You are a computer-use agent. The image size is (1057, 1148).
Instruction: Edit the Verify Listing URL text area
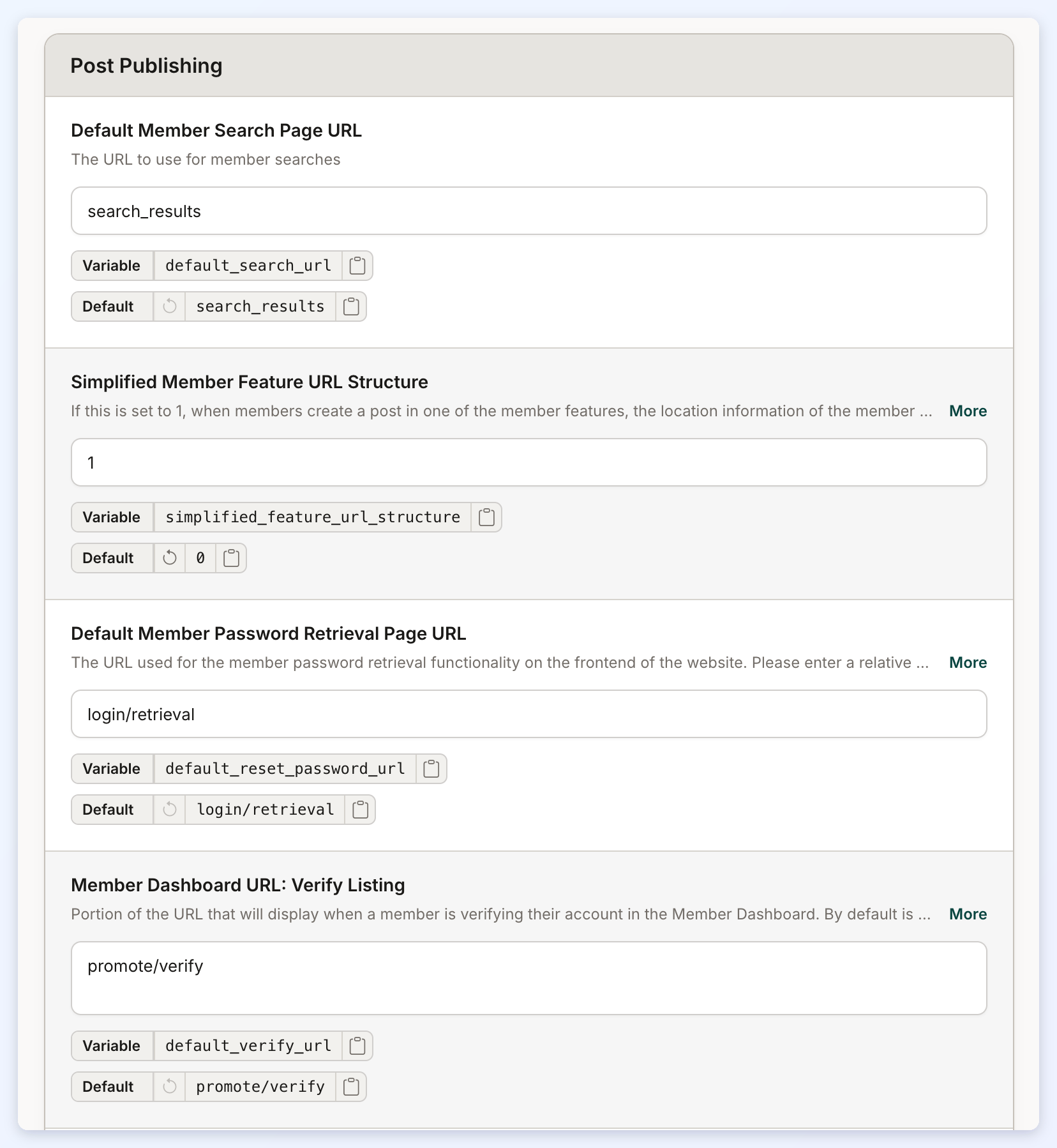coord(529,978)
